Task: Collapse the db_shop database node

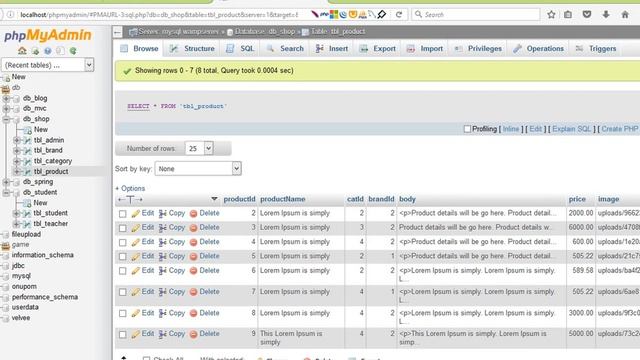Action: click(6, 119)
